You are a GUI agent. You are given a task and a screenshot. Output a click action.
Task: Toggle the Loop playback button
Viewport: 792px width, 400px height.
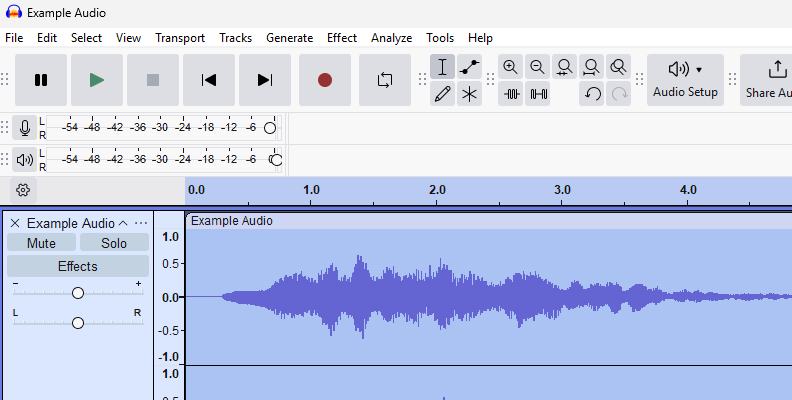pos(385,80)
